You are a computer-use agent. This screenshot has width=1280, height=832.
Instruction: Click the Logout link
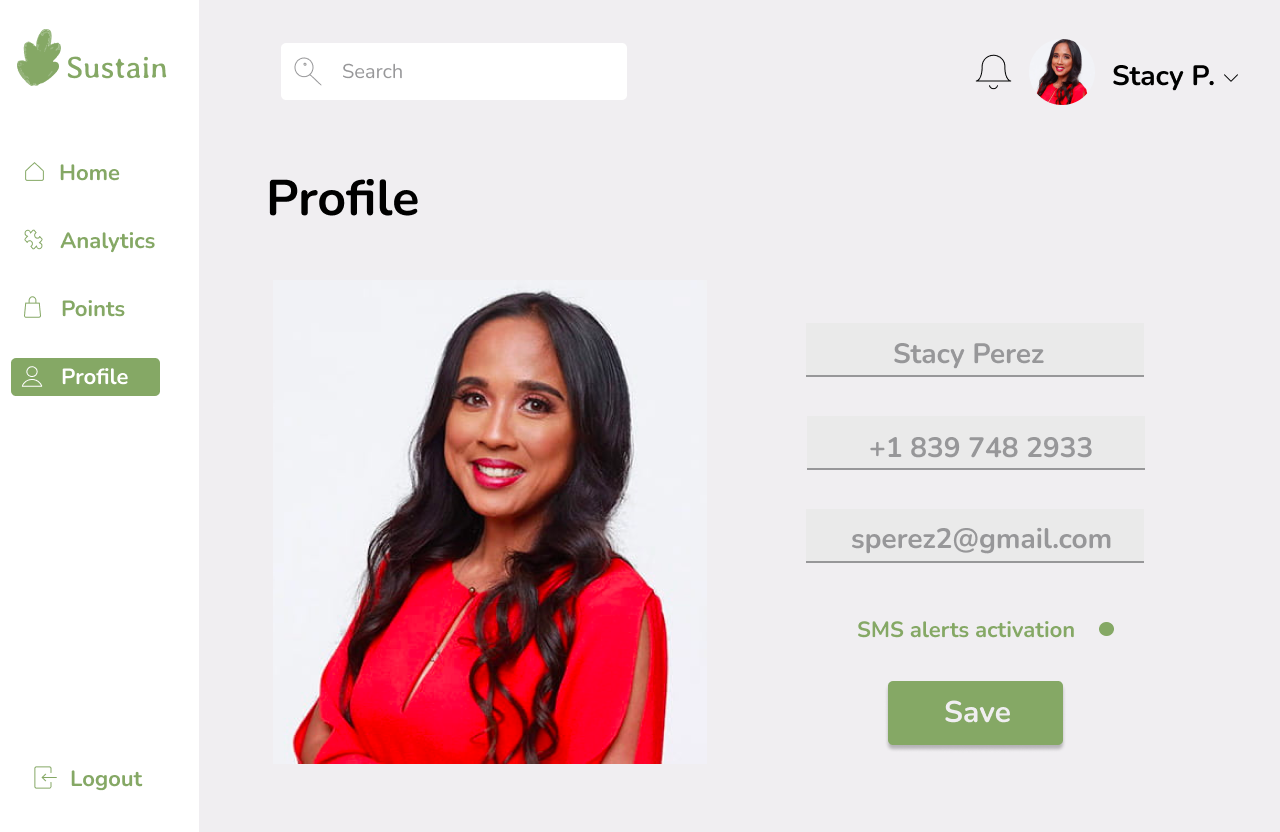tap(106, 778)
